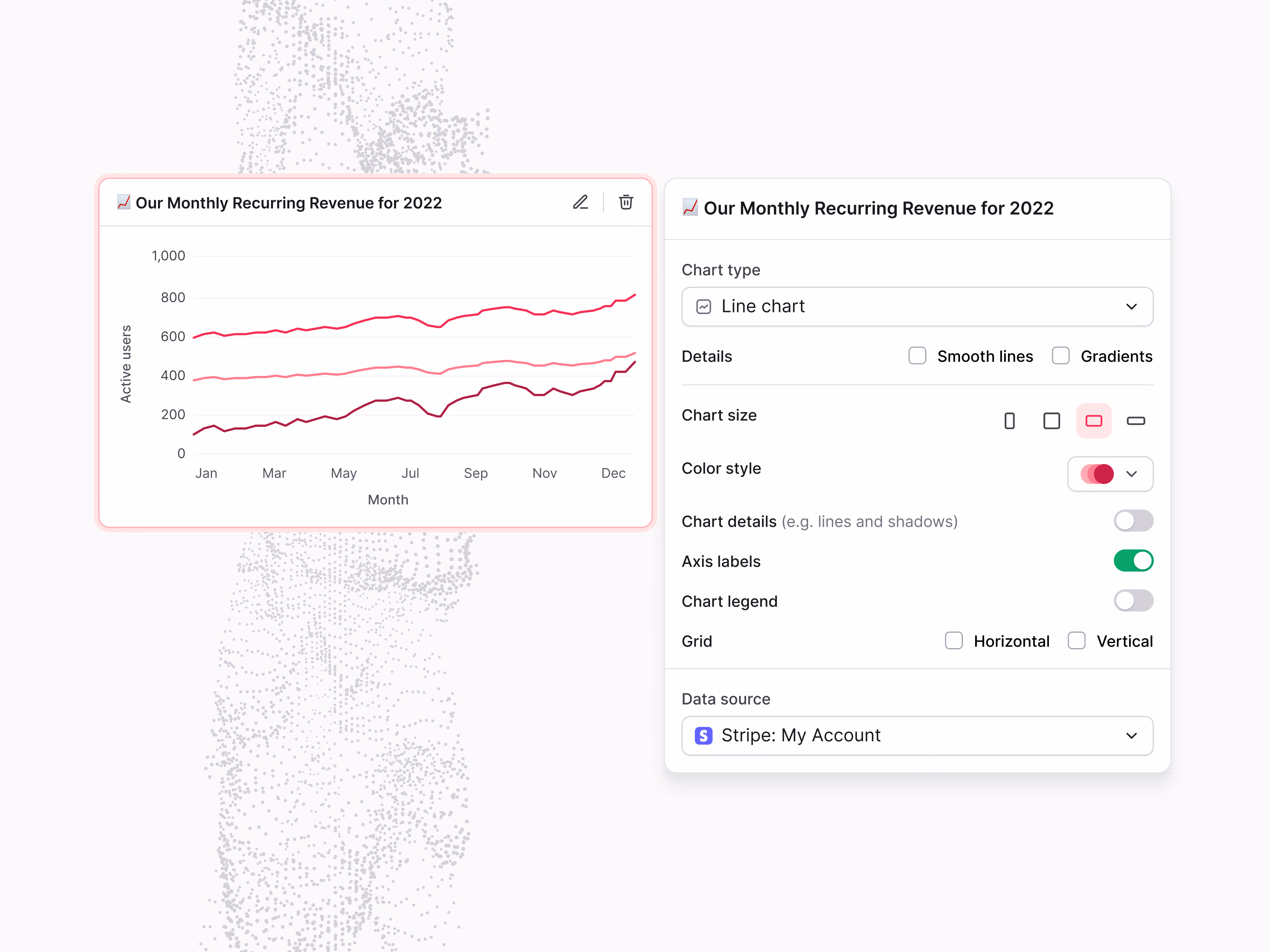This screenshot has height=952, width=1270.
Task: Click the '1,000' y-axis value
Action: pos(168,256)
